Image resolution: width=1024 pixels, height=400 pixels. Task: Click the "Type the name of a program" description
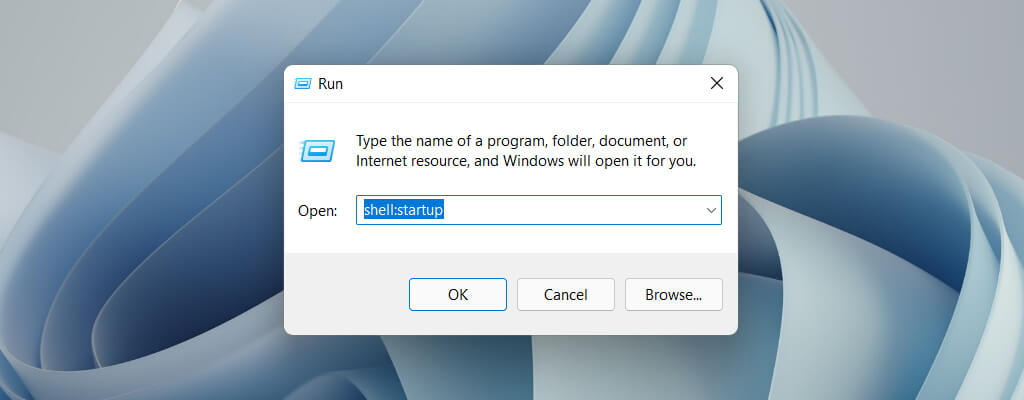click(x=526, y=151)
